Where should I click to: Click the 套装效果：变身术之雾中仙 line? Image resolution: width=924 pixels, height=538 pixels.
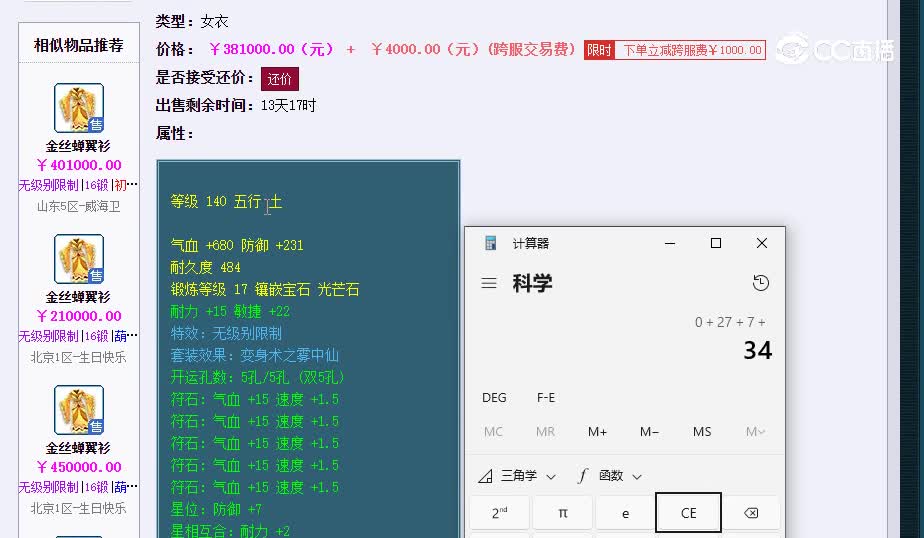point(255,355)
